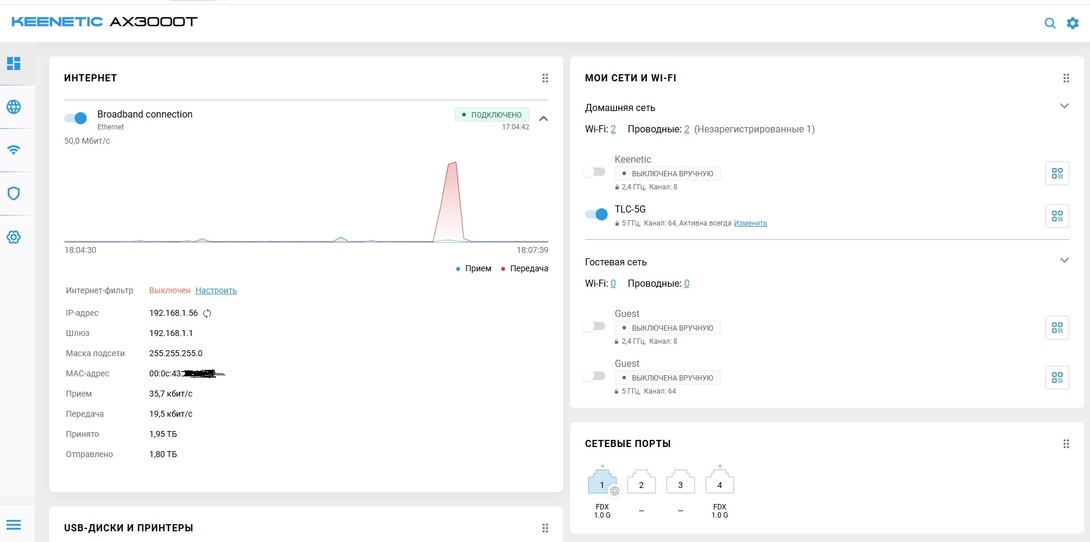Open the Dashboard icon in the sidebar
The width and height of the screenshot is (1090, 542).
14,63
